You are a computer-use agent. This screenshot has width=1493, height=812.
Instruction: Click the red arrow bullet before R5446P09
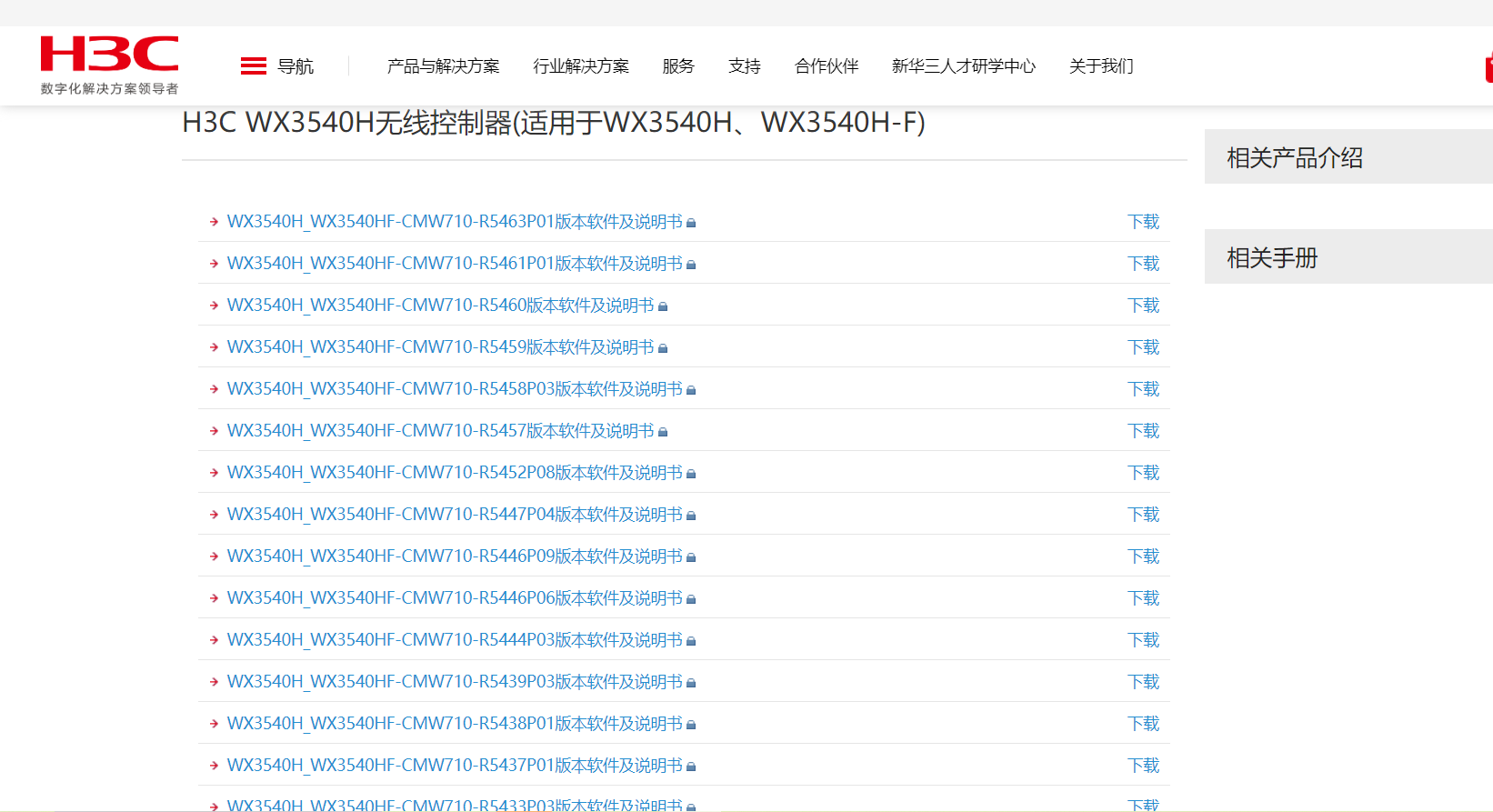click(x=214, y=556)
